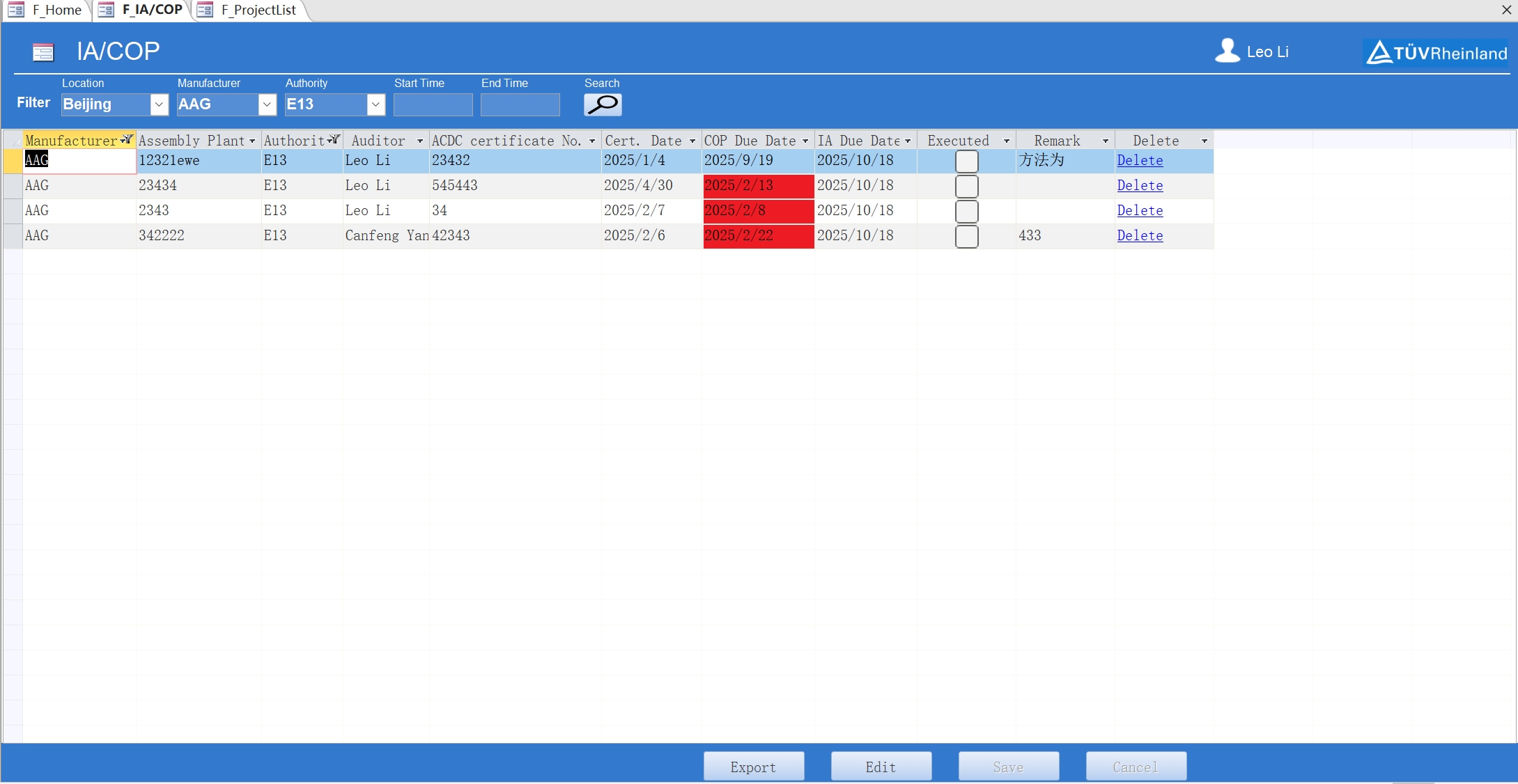
Task: Click the ACDC certificate cell 42343
Action: [515, 236]
